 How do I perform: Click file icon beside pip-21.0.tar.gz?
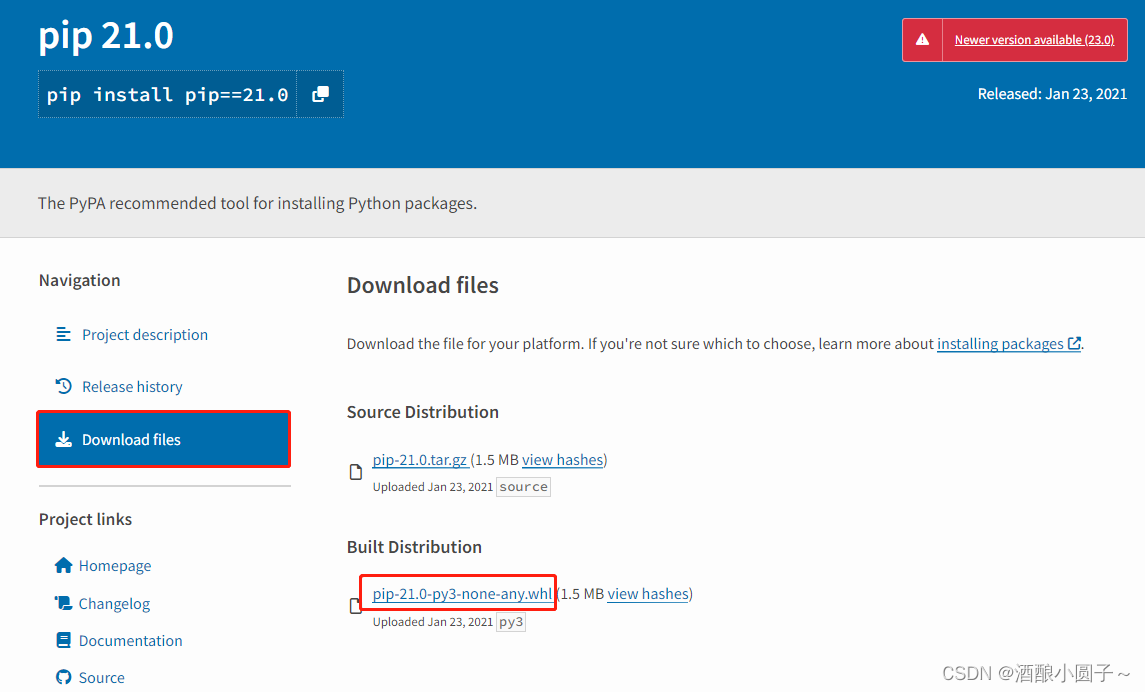[356, 472]
